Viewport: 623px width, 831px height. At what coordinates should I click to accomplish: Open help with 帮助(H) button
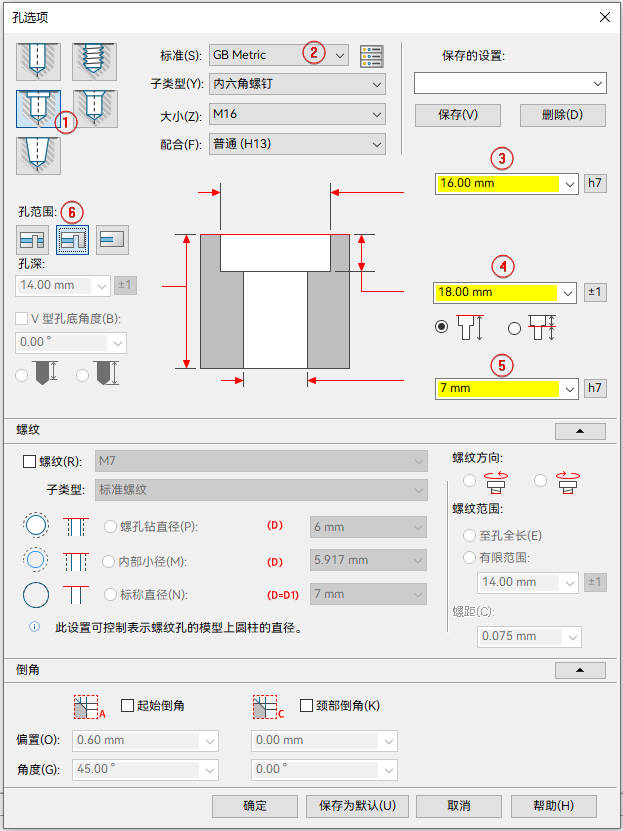pos(554,806)
